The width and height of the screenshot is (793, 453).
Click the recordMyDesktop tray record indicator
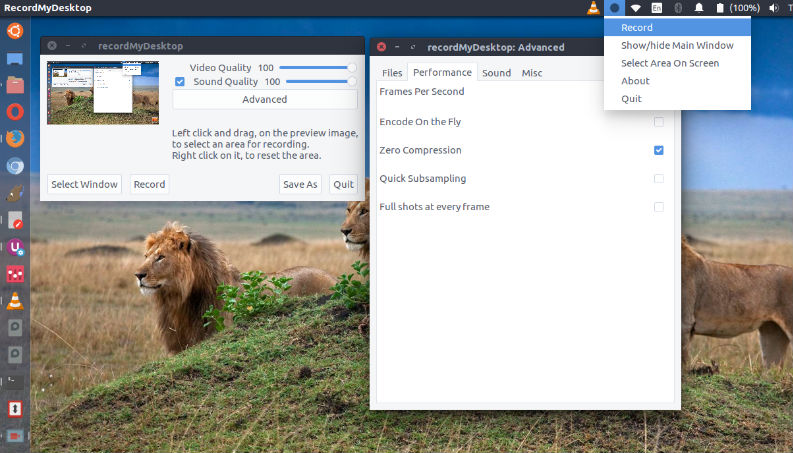pos(614,8)
